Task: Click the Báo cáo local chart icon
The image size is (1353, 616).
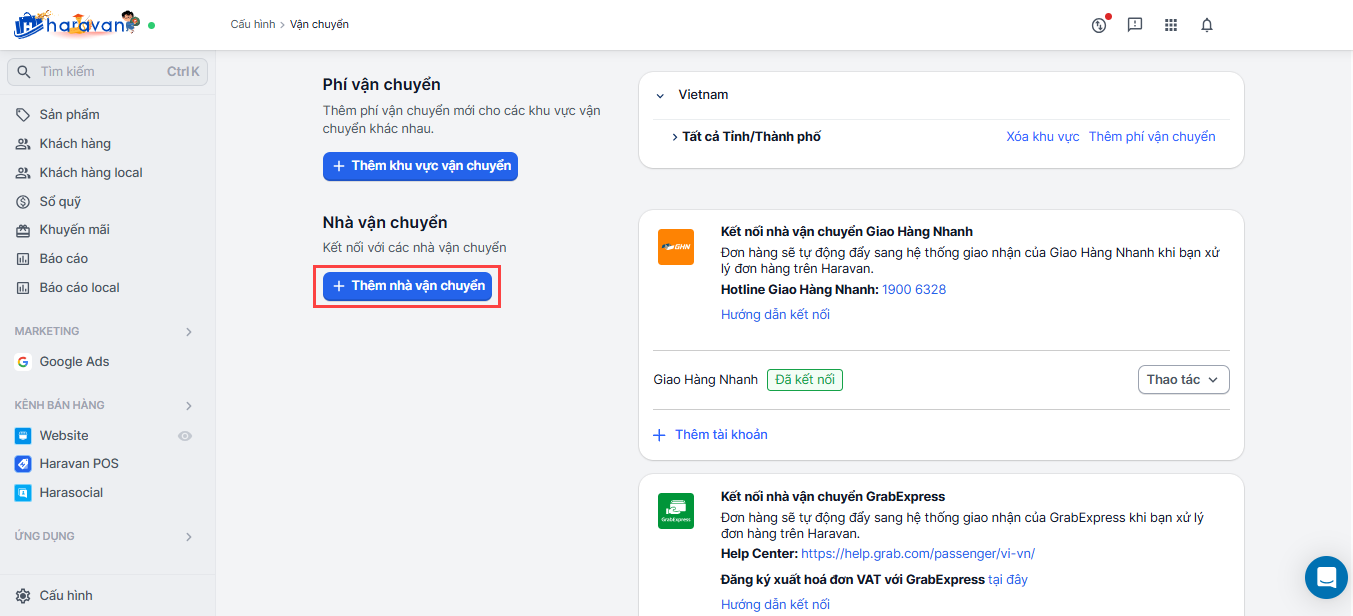Action: click(23, 288)
